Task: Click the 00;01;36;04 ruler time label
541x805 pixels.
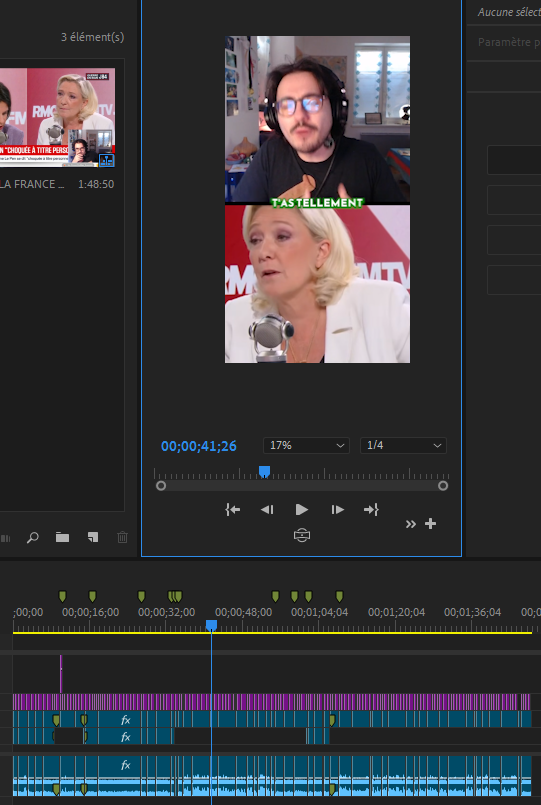Action: (x=472, y=612)
